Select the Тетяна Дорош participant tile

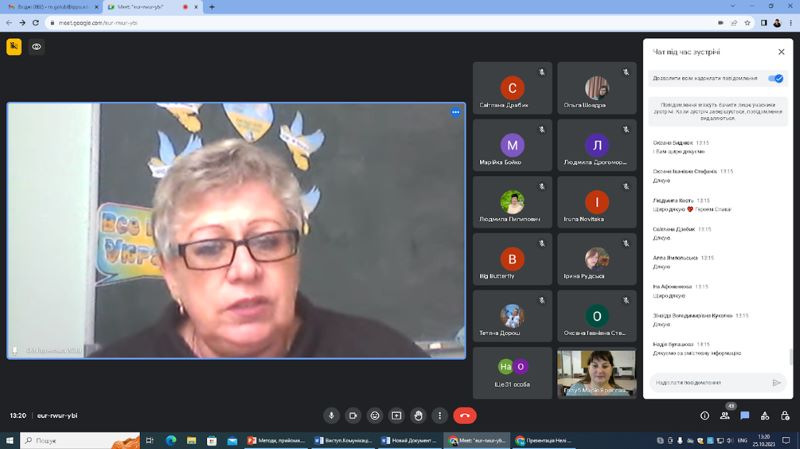(512, 316)
